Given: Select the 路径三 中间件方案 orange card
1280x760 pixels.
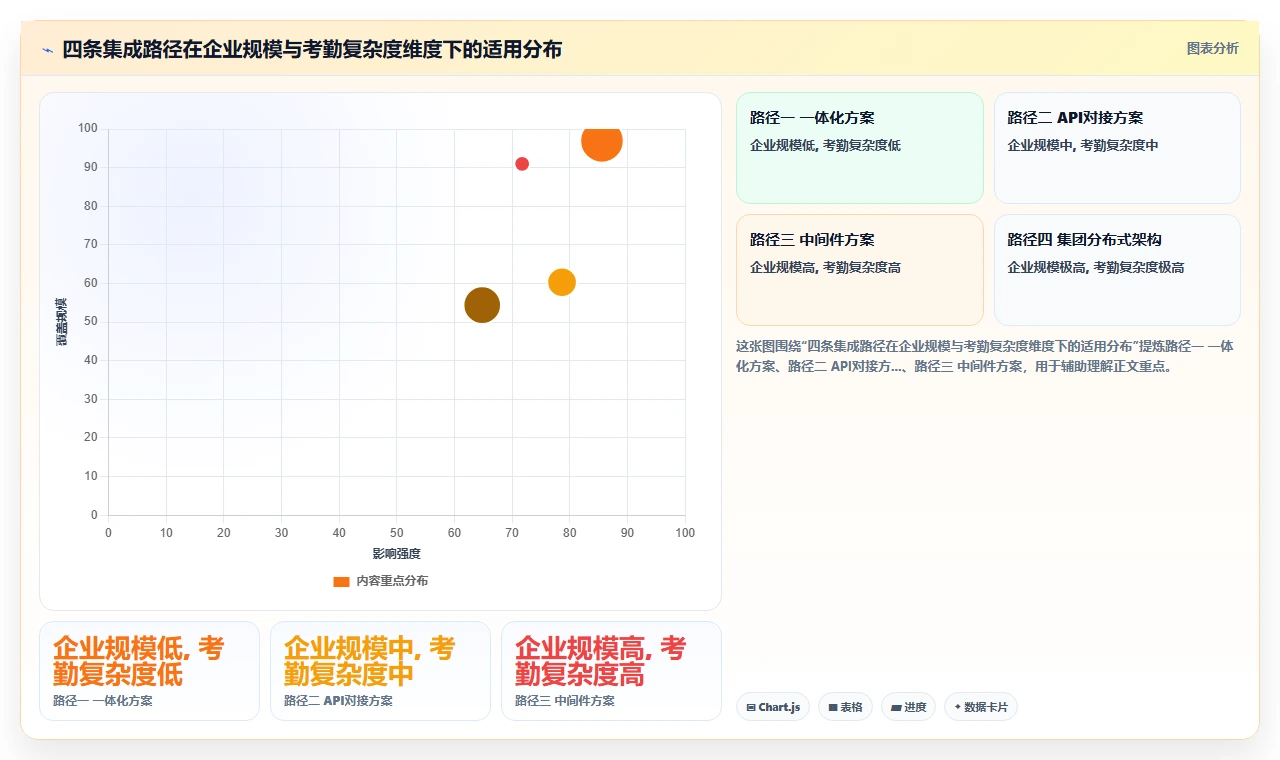Looking at the screenshot, I should point(860,270).
